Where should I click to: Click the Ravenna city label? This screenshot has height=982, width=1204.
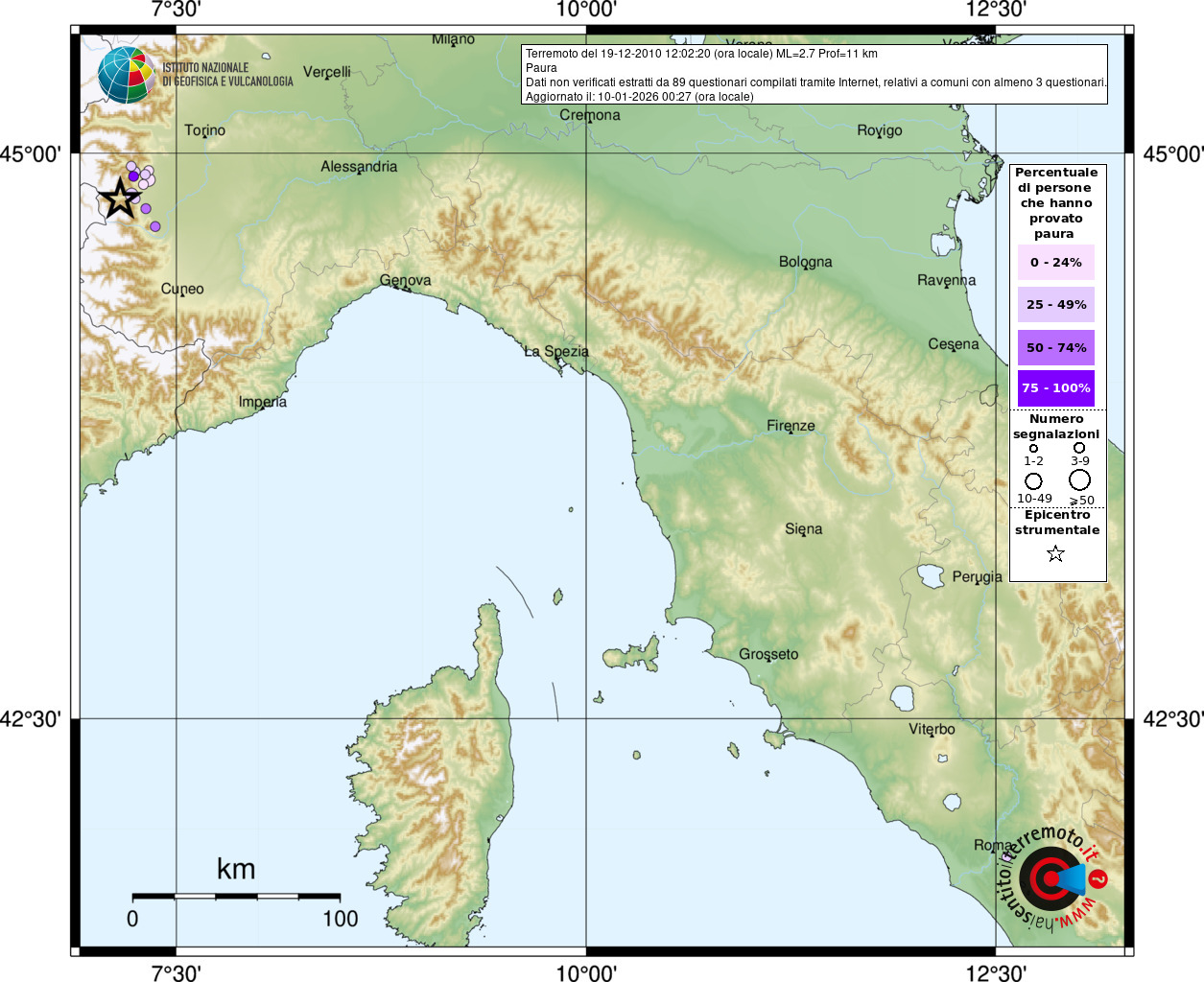click(x=946, y=281)
